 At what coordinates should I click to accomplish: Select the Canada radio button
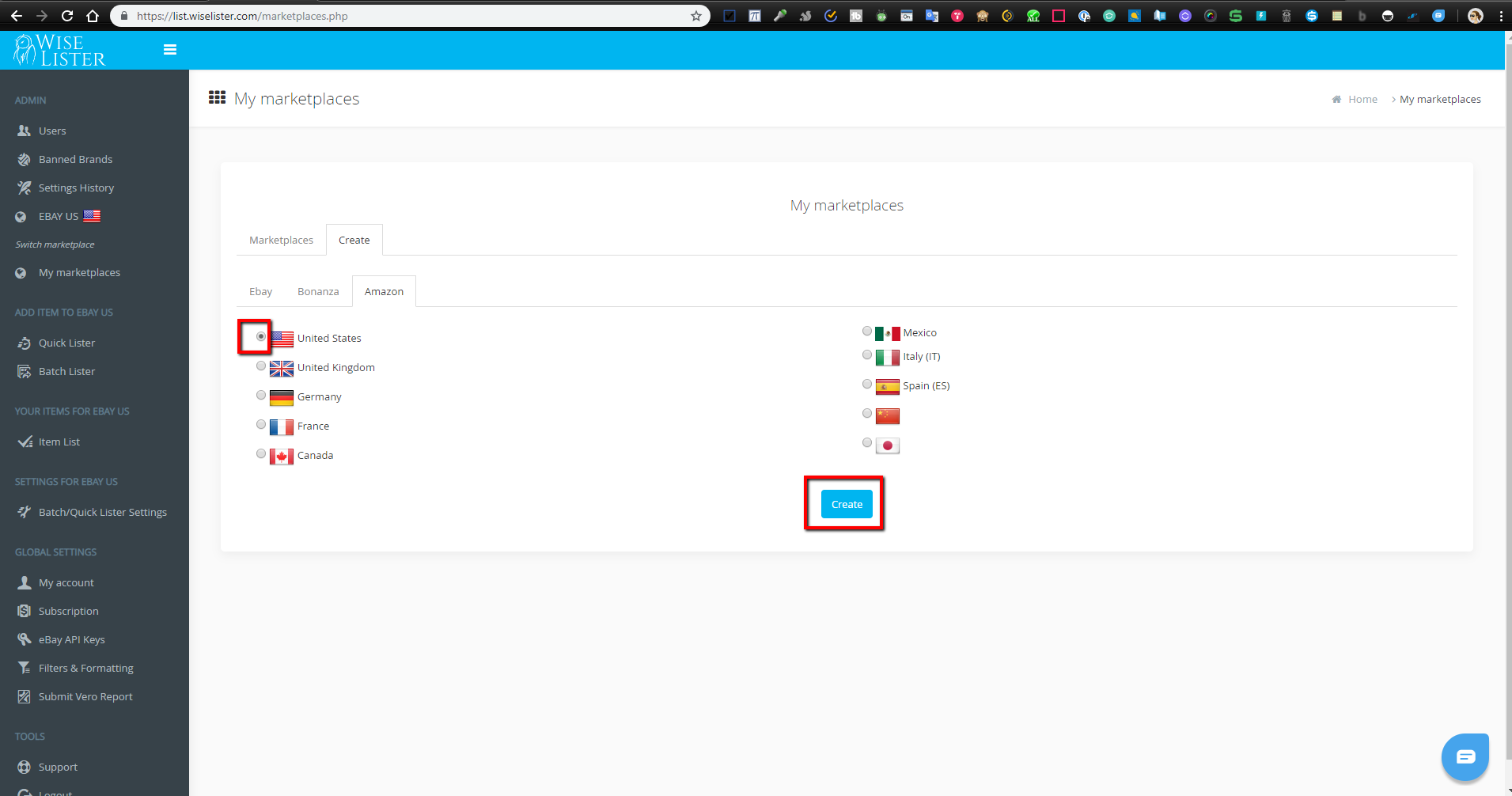[261, 453]
